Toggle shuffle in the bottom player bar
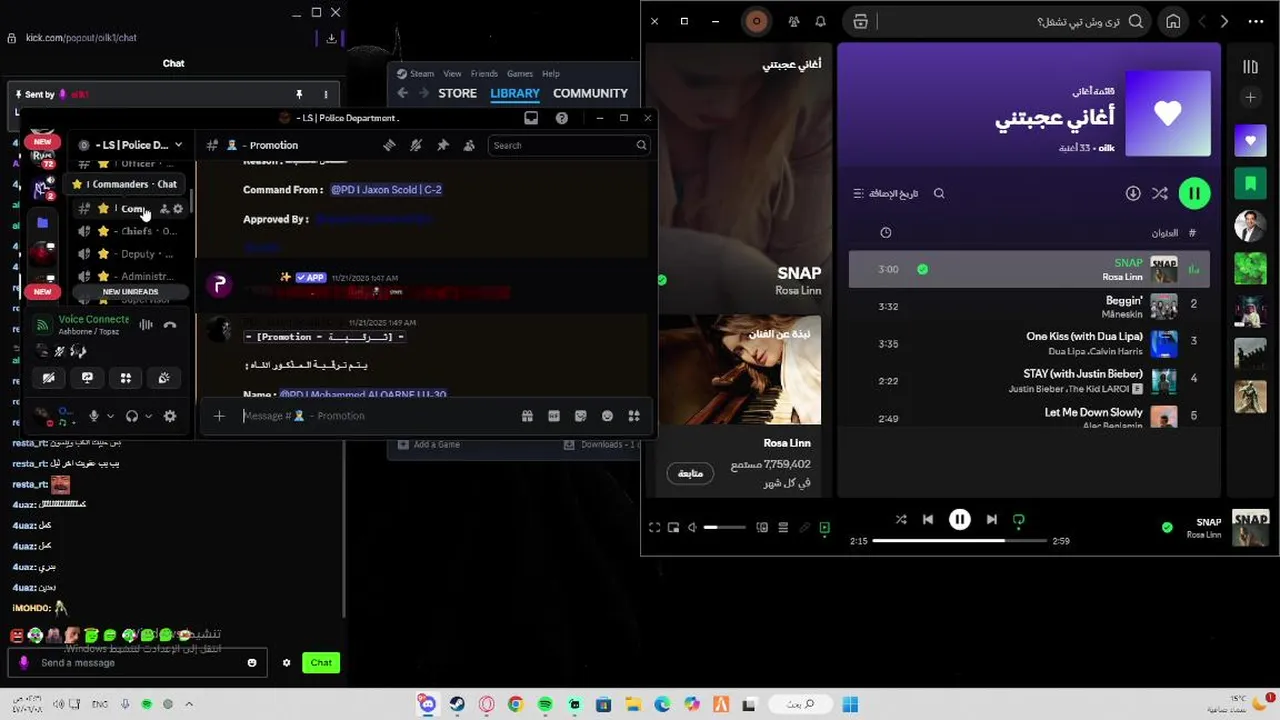The height and width of the screenshot is (720, 1280). [x=901, y=519]
